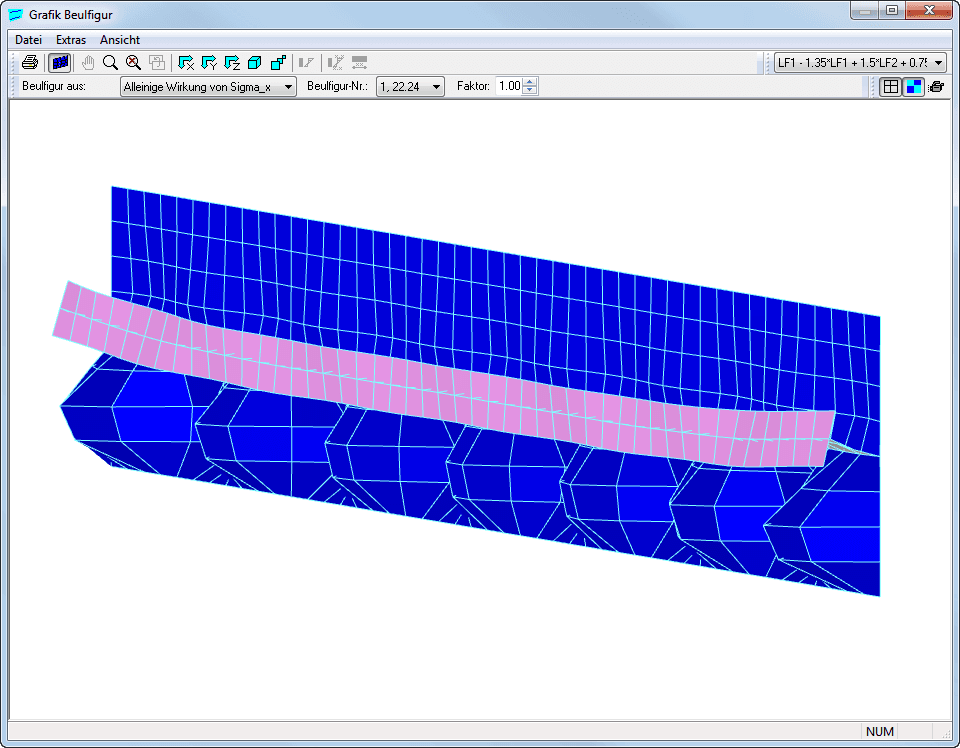This screenshot has width=960, height=748.
Task: Click the grayed diagram icon after separator
Action: tap(306, 62)
